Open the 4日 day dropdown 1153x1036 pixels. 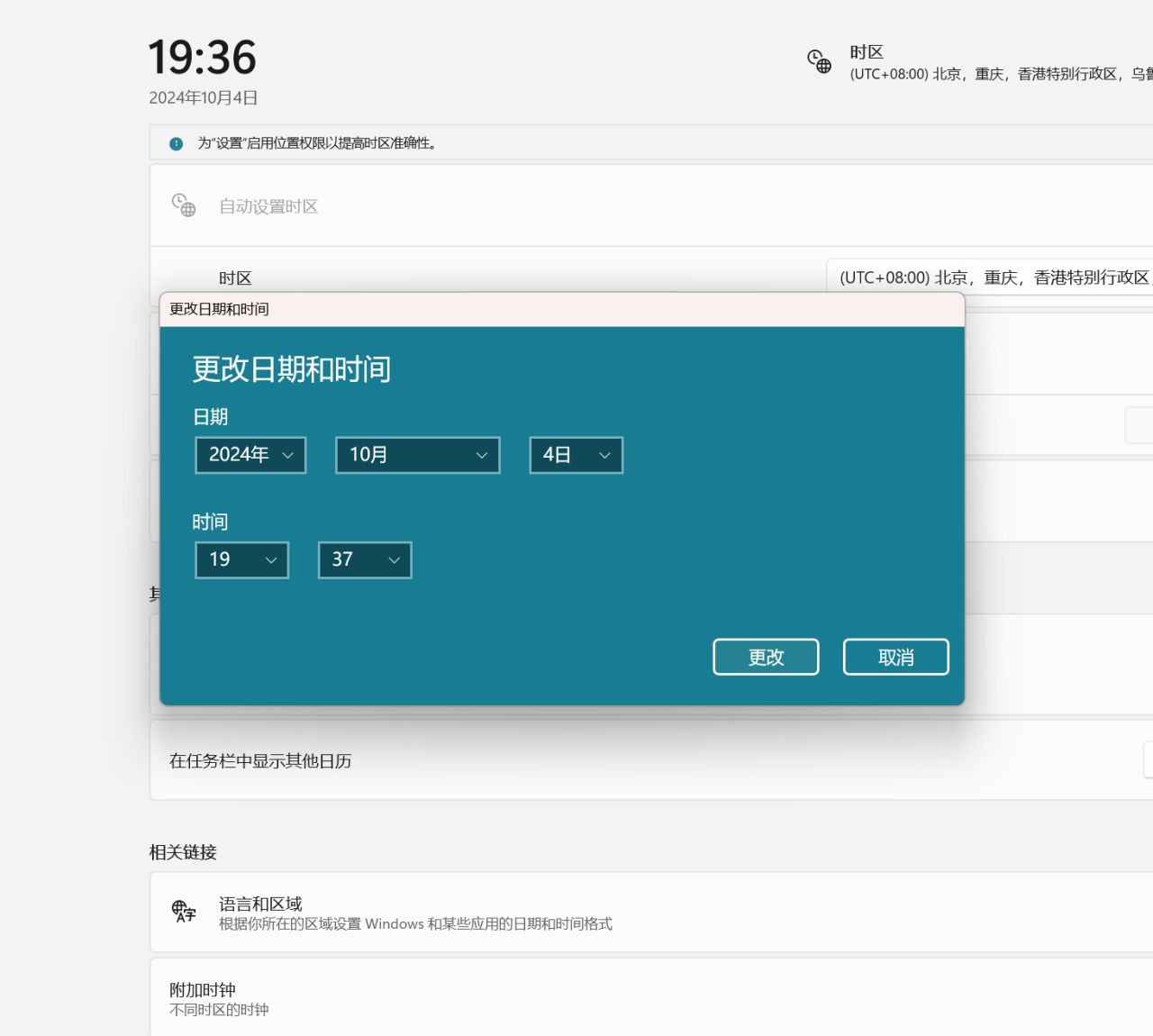click(x=576, y=455)
